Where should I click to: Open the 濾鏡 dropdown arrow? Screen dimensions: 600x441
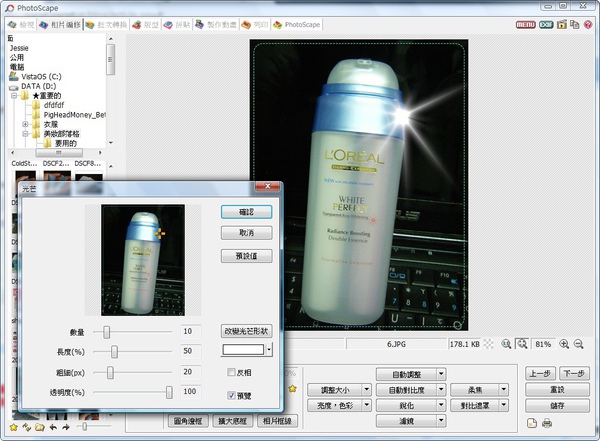(441, 421)
